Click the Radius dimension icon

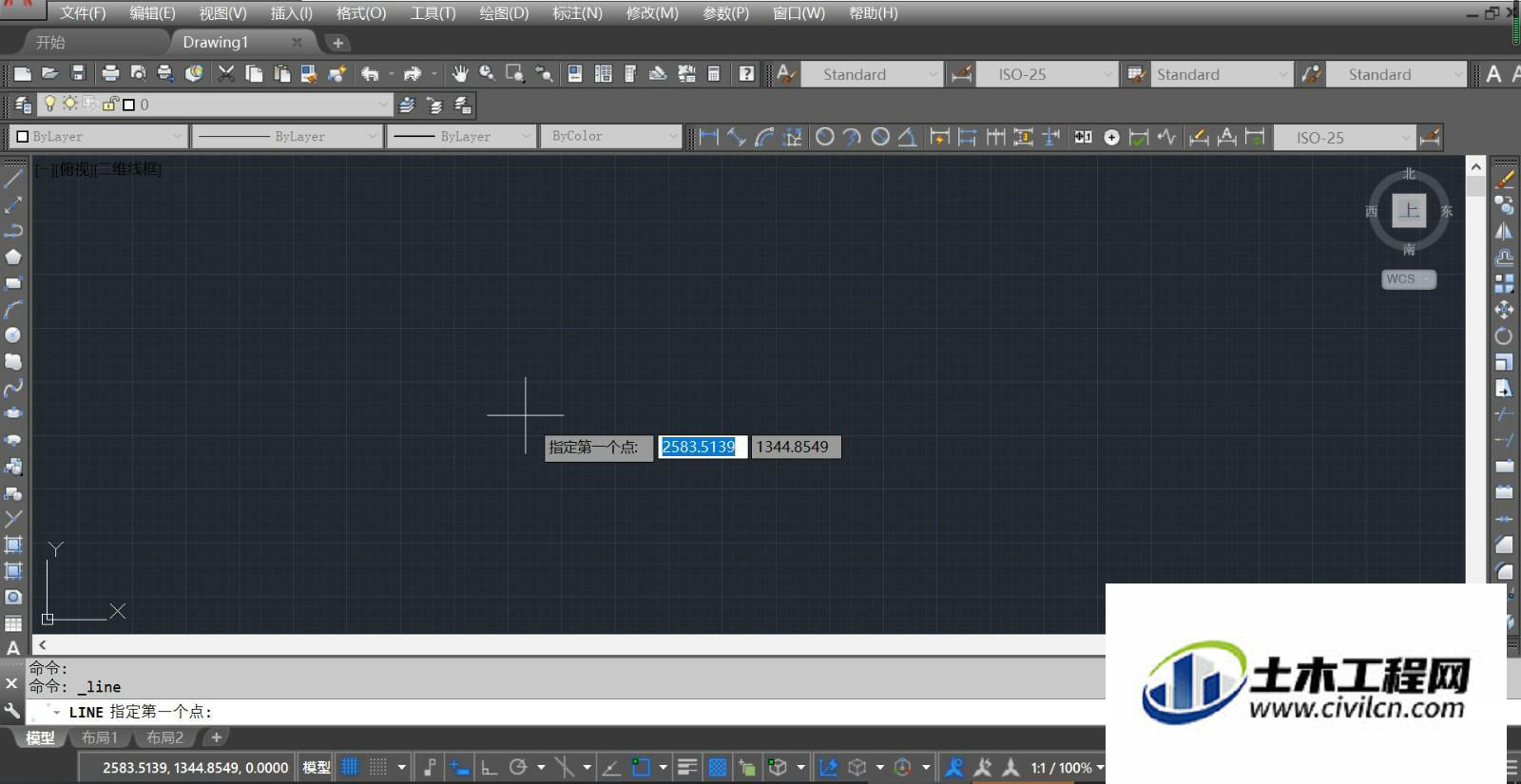825,137
